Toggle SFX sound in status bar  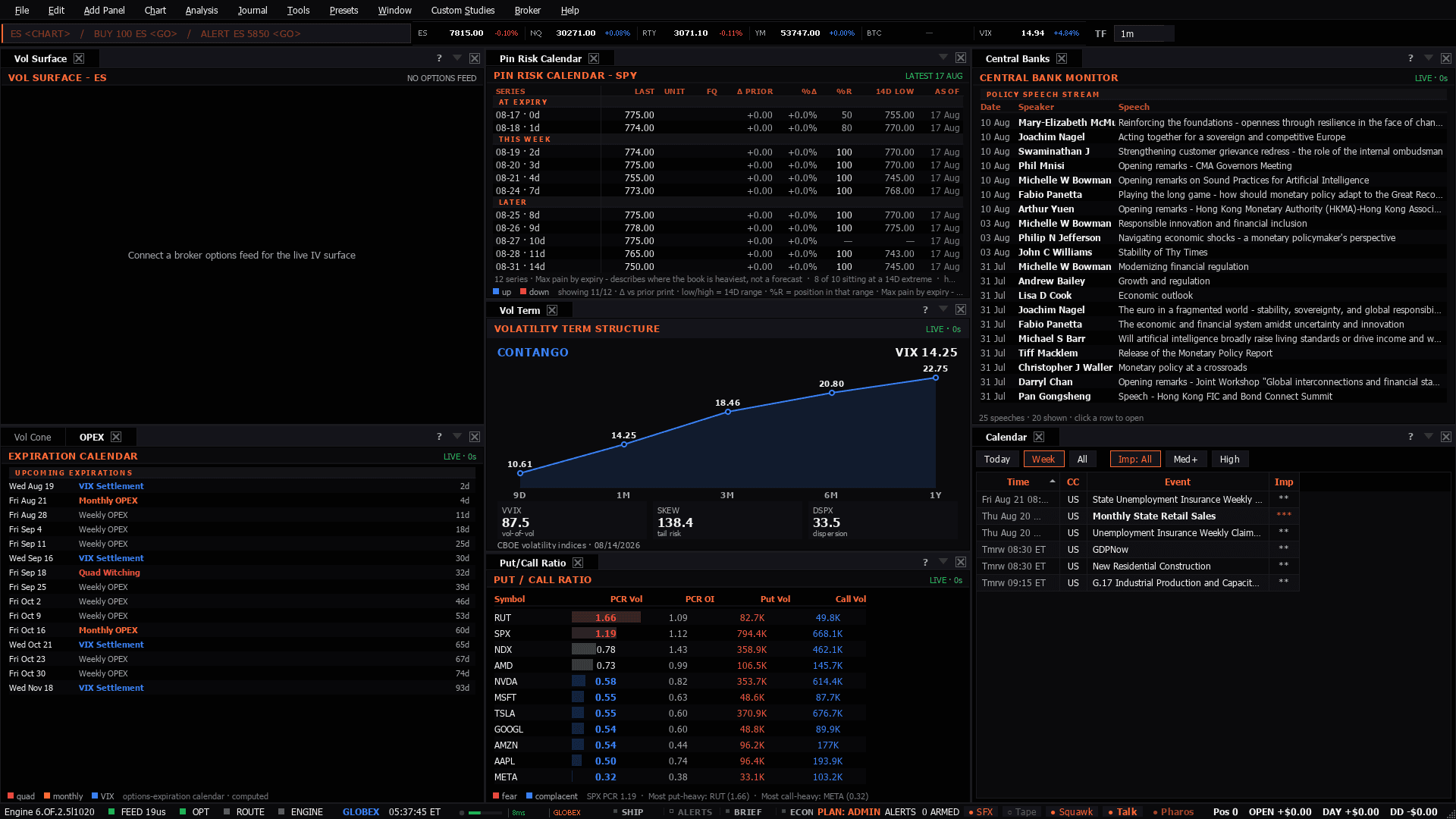[981, 811]
